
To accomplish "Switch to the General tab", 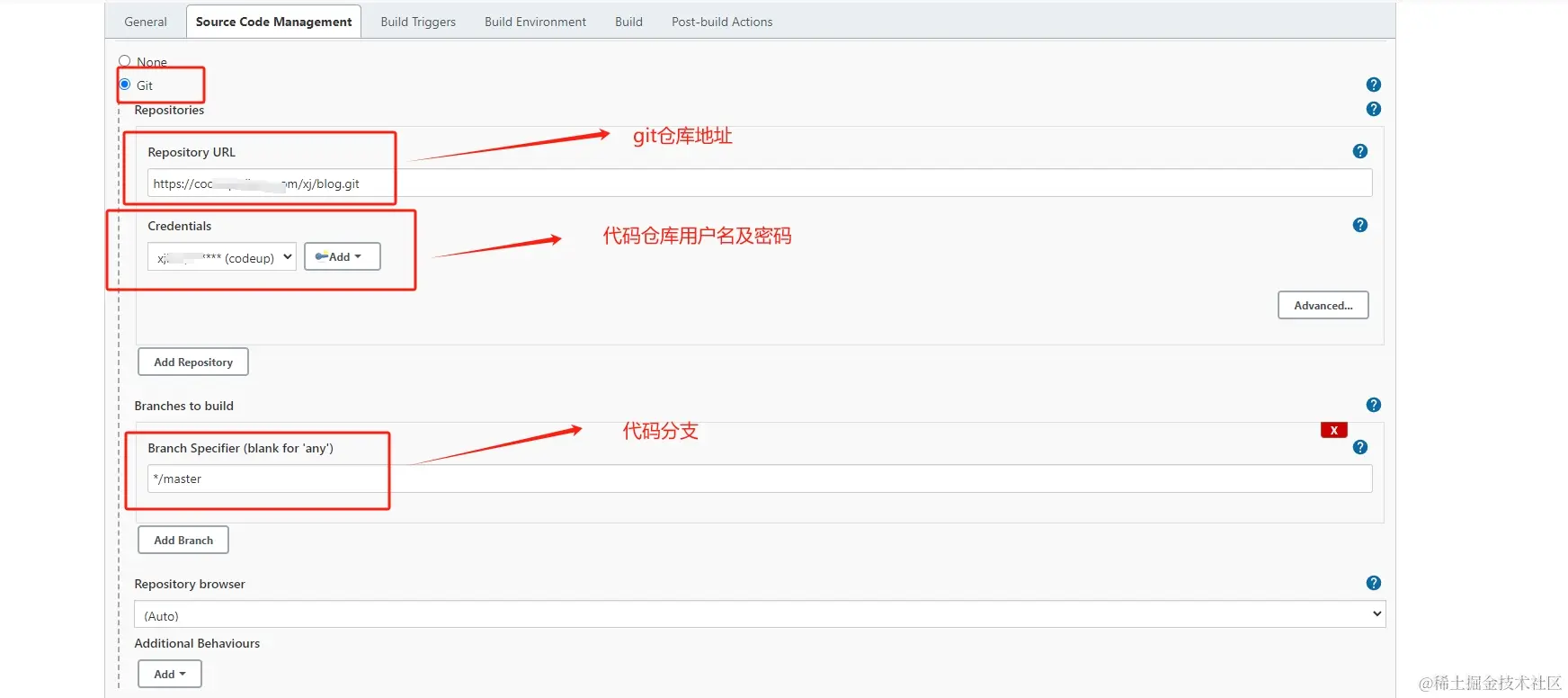I will pos(146,22).
